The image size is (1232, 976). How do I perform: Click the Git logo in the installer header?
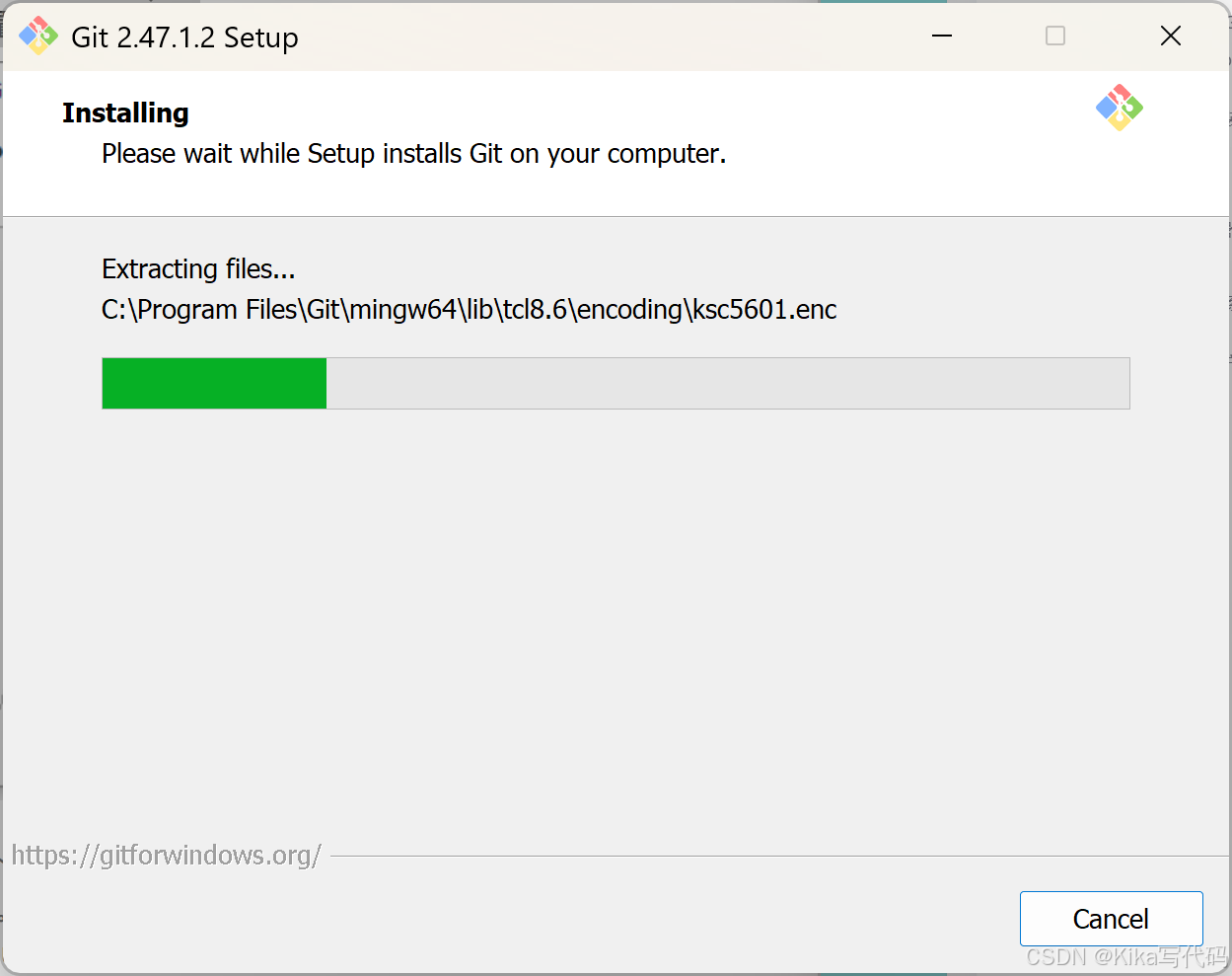1120,108
